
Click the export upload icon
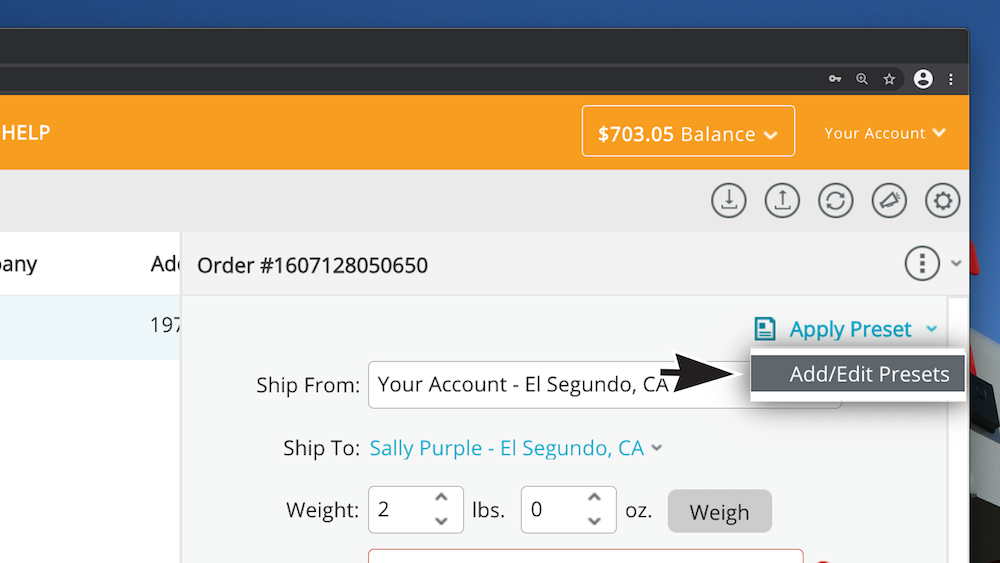[x=782, y=200]
